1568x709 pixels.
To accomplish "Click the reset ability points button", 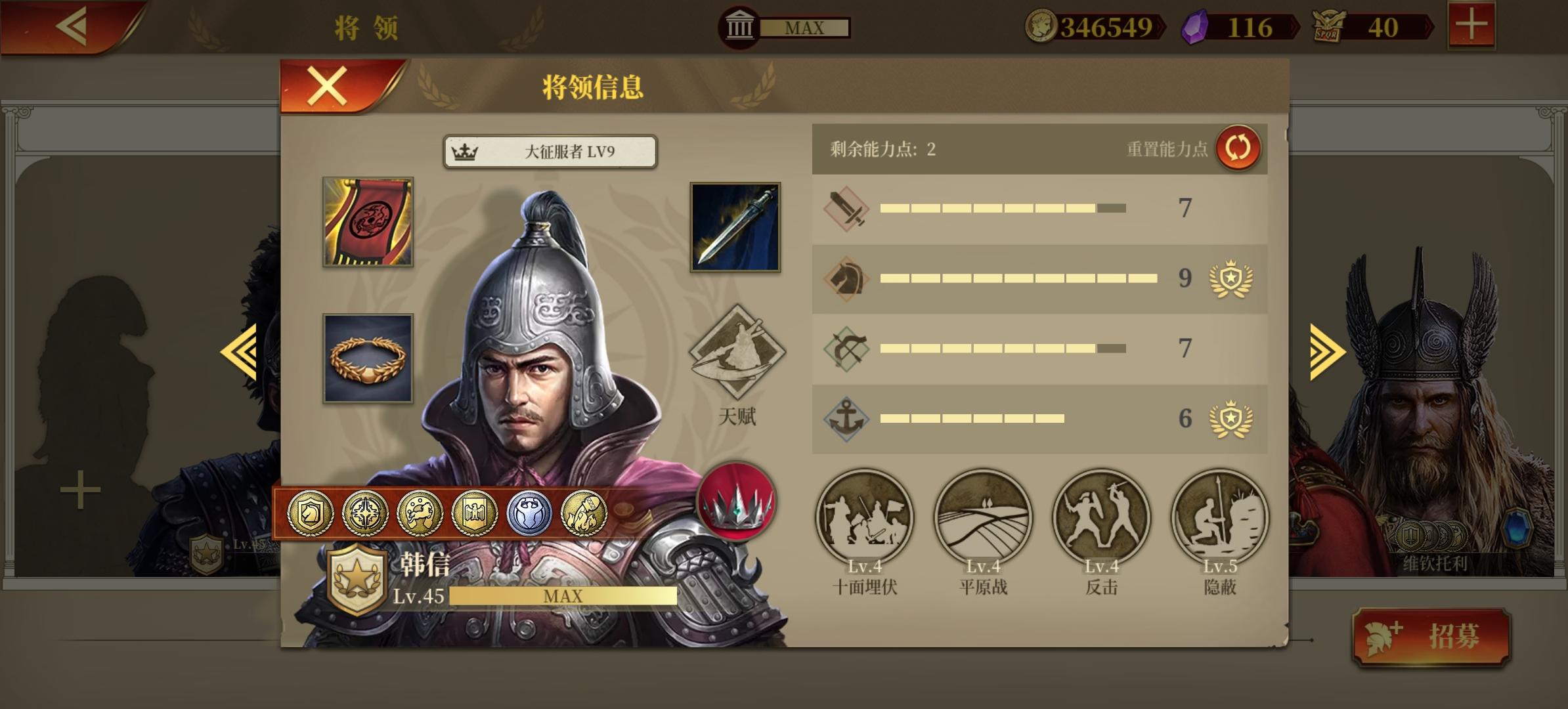I will pos(1238,148).
